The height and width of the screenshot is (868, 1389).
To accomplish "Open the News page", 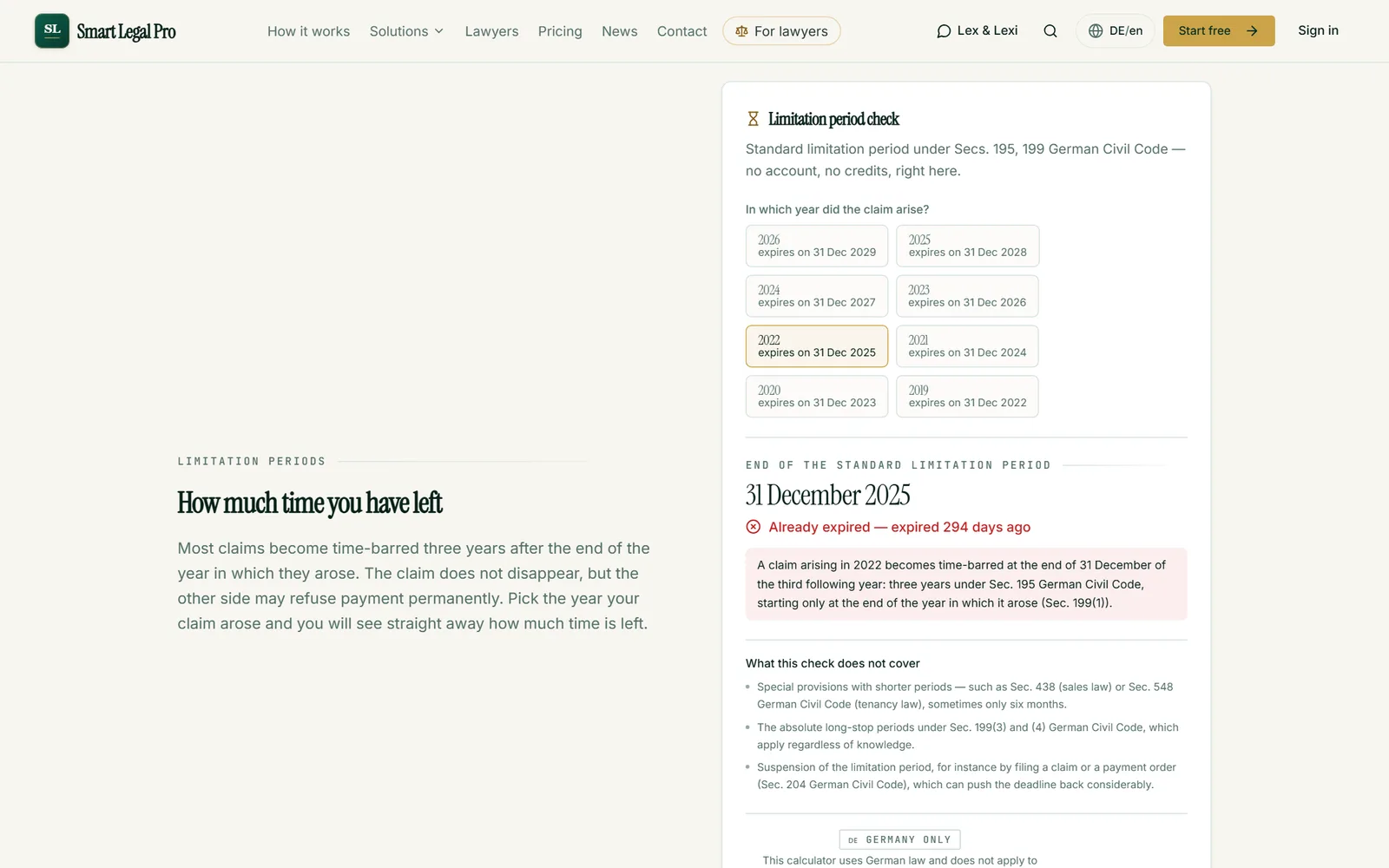I will (x=620, y=31).
